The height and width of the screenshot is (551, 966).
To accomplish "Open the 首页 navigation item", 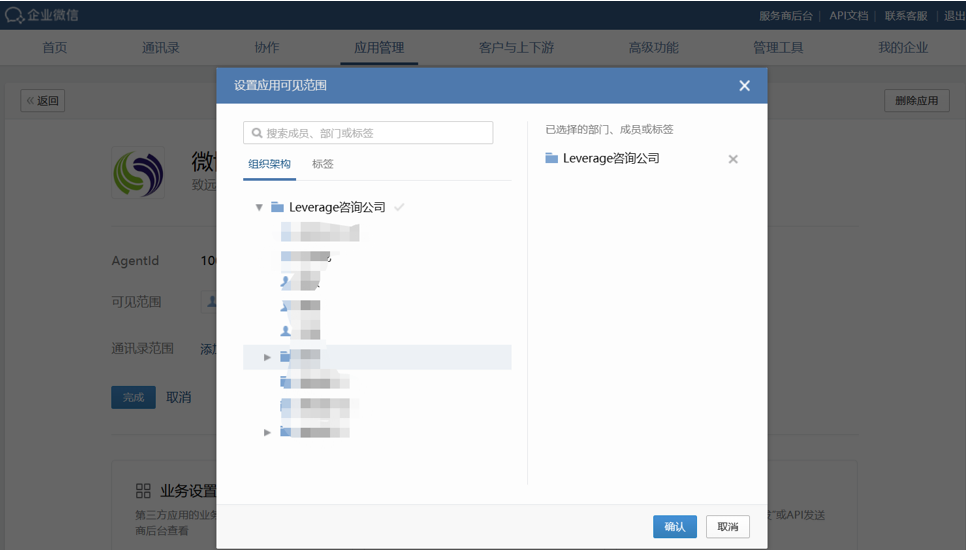I will (x=54, y=47).
